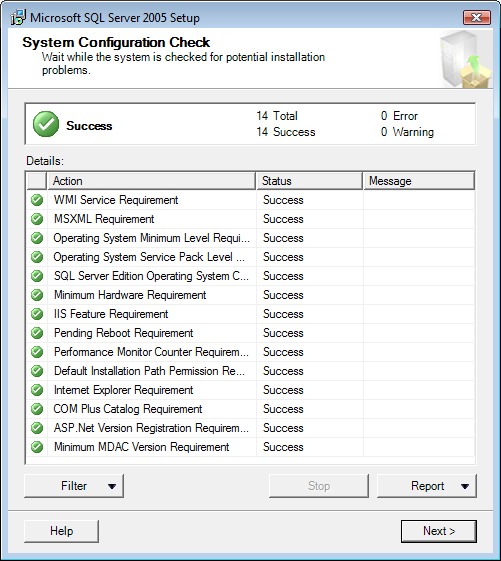Viewport: 501px width, 561px height.
Task: Click check icon for Internet Explorer Requirement
Action: coord(37,390)
